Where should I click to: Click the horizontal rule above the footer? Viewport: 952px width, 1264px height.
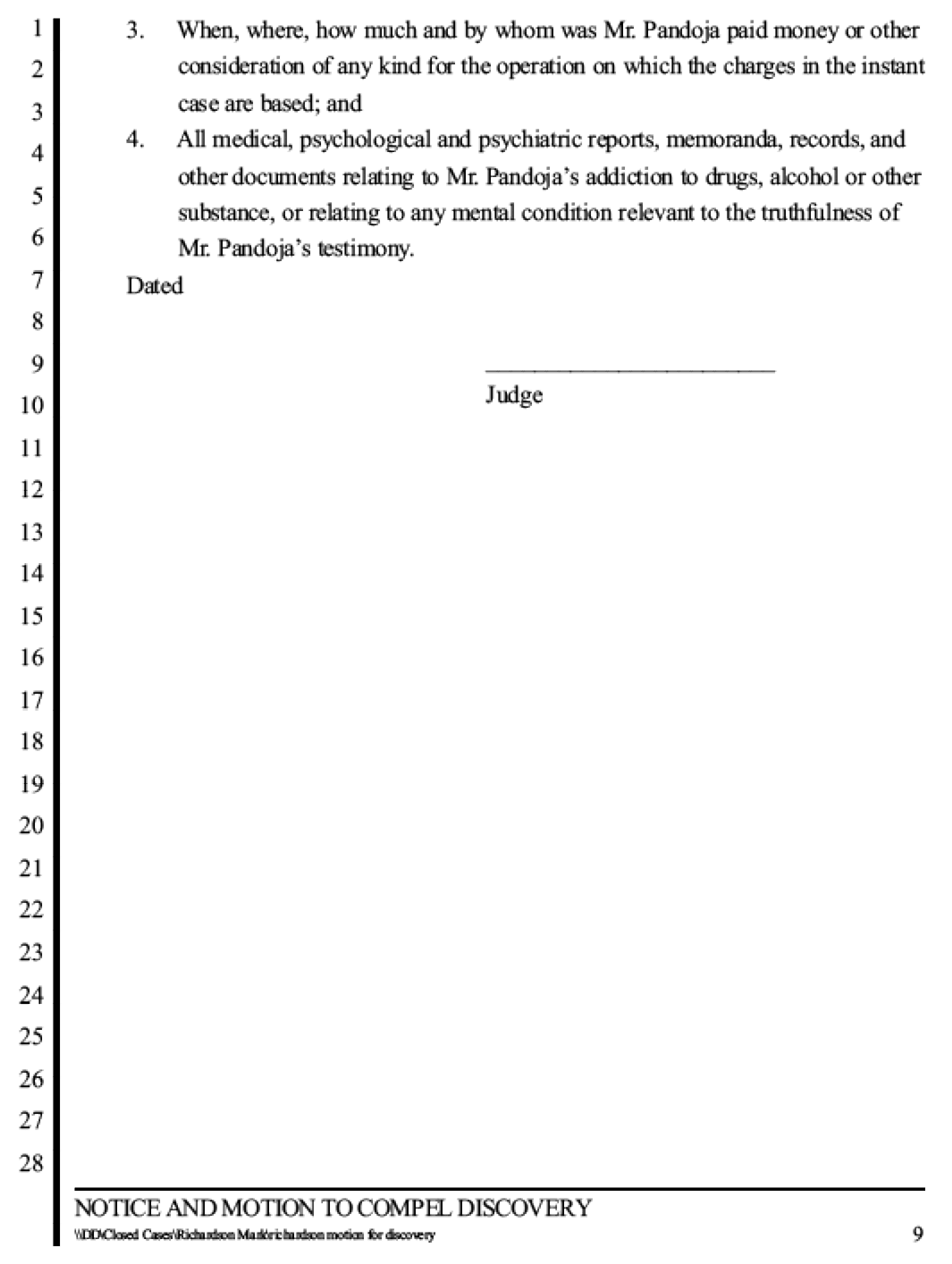pyautogui.click(x=500, y=1189)
